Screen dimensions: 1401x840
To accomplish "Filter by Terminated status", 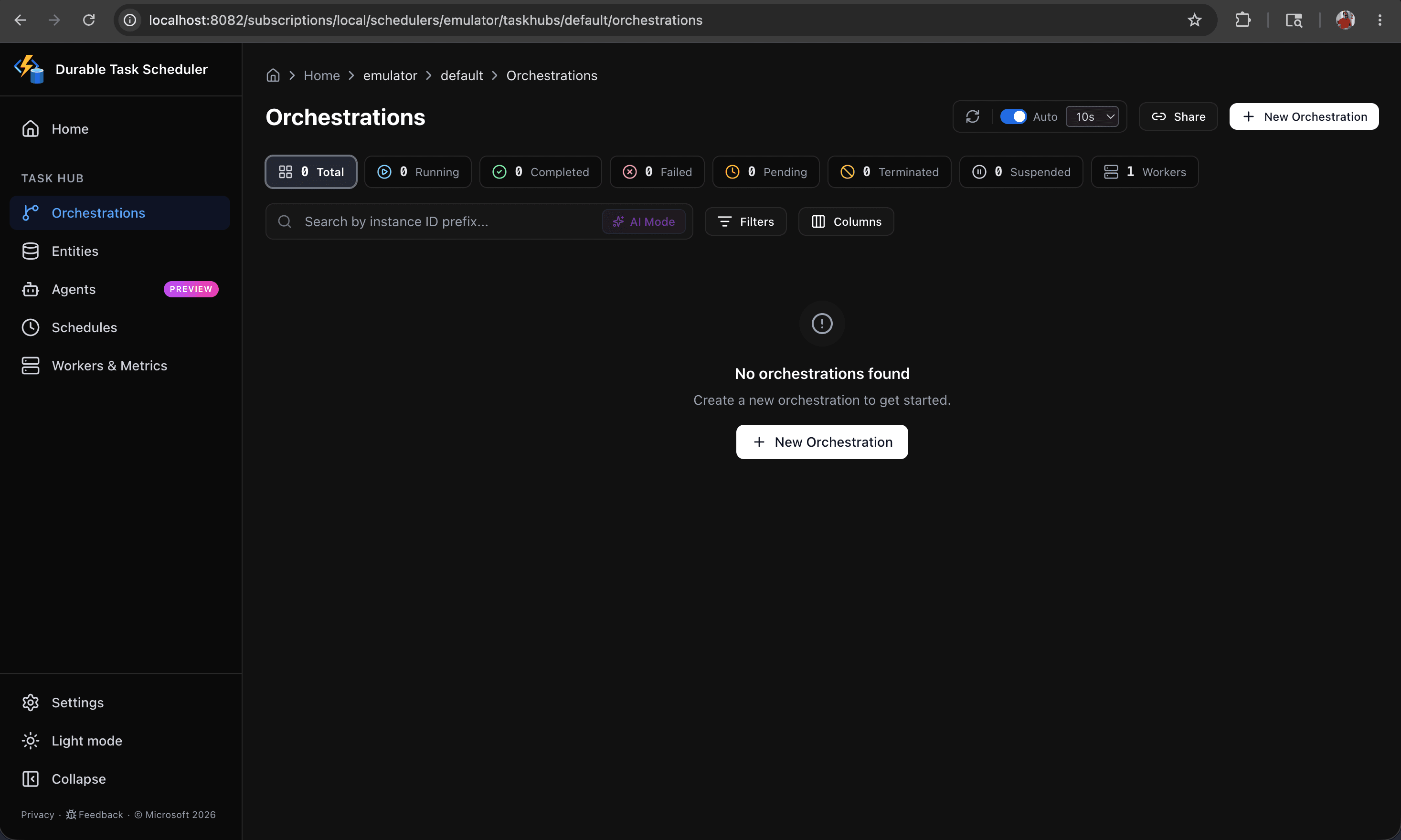I will click(889, 171).
